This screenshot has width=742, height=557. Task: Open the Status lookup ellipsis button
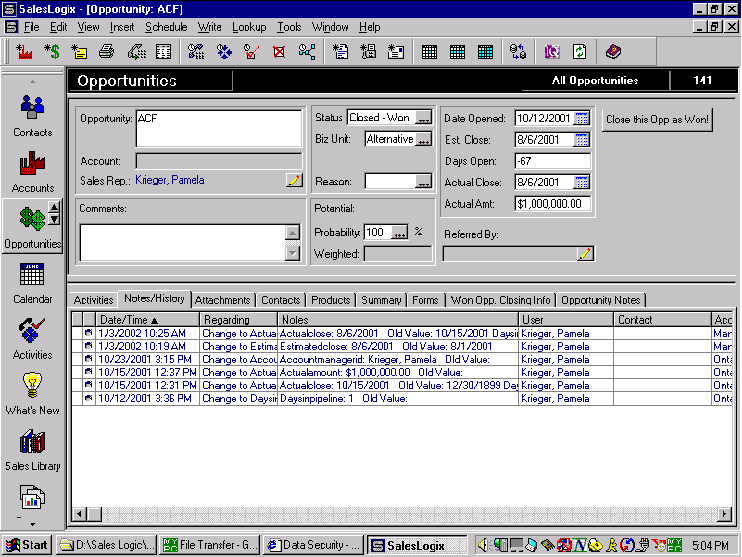click(424, 118)
